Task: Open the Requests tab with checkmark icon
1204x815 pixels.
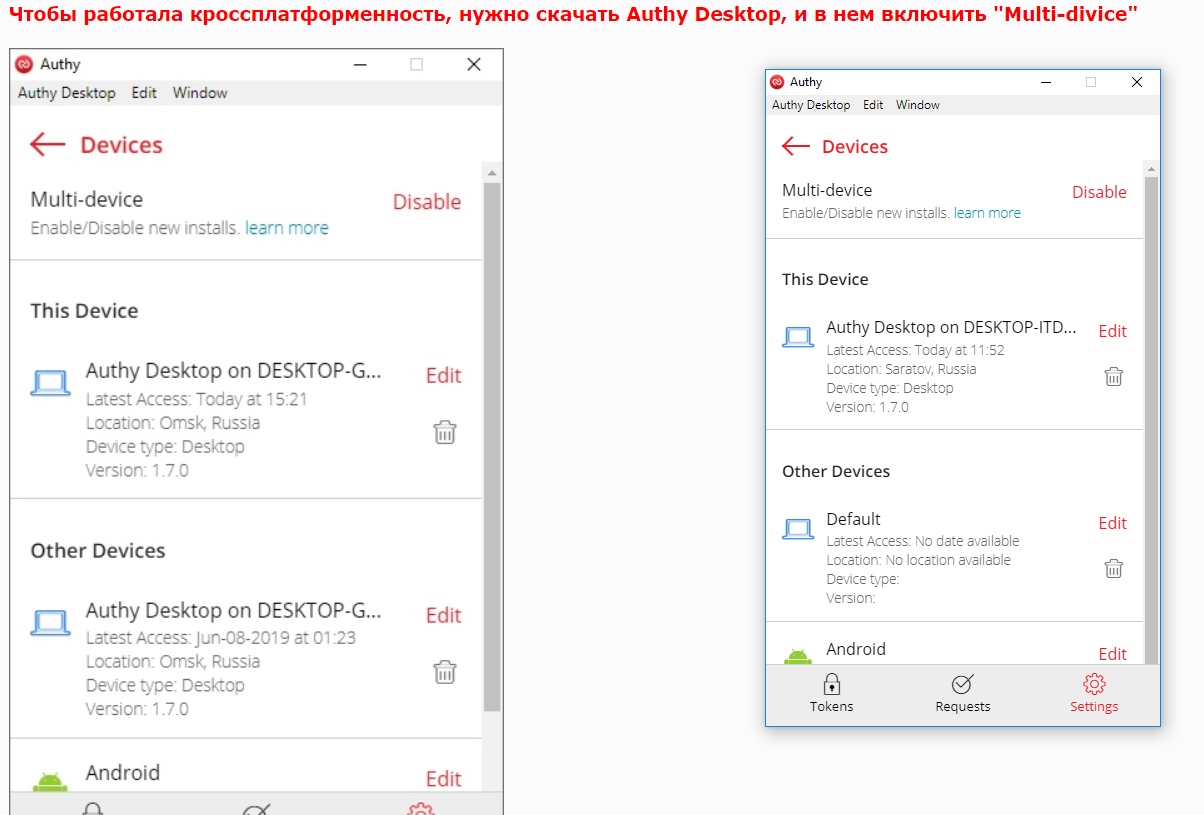Action: click(x=962, y=693)
